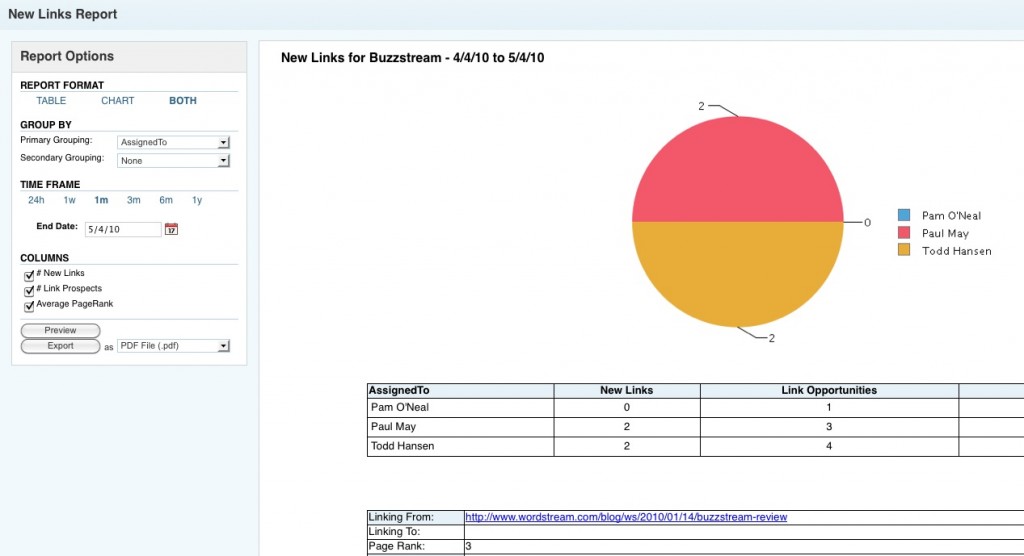Set time frame to 1w

pos(69,200)
